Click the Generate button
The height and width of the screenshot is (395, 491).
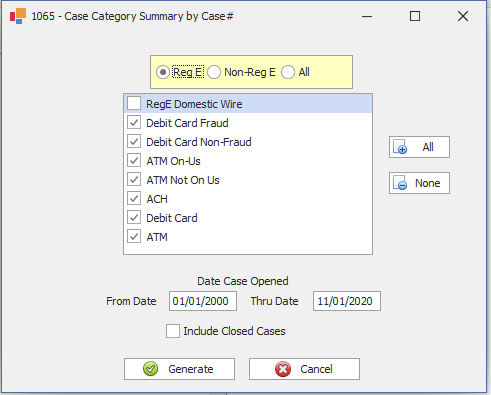179,369
